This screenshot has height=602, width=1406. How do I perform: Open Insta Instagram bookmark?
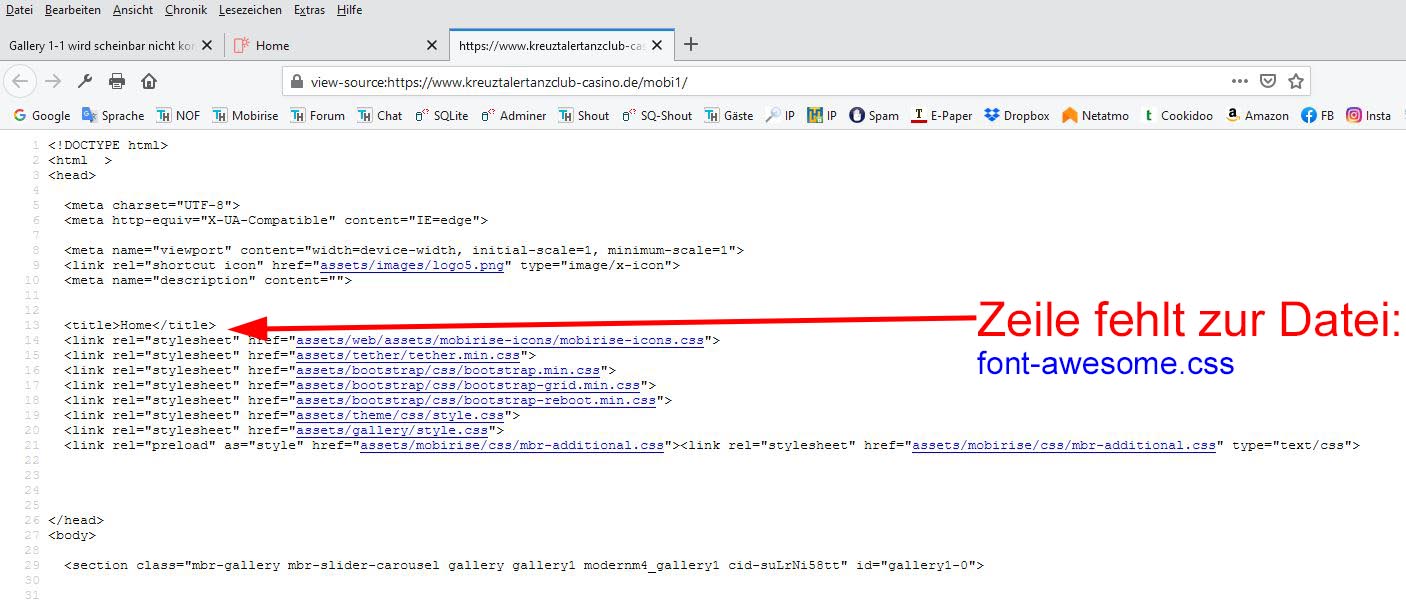[1369, 115]
